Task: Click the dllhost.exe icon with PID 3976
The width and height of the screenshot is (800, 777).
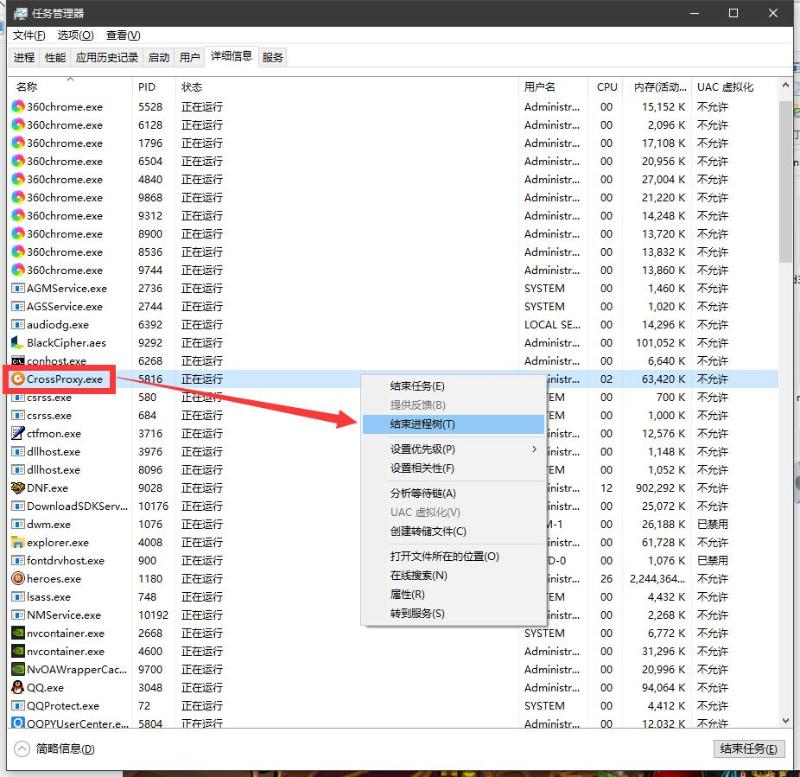Action: coord(18,452)
